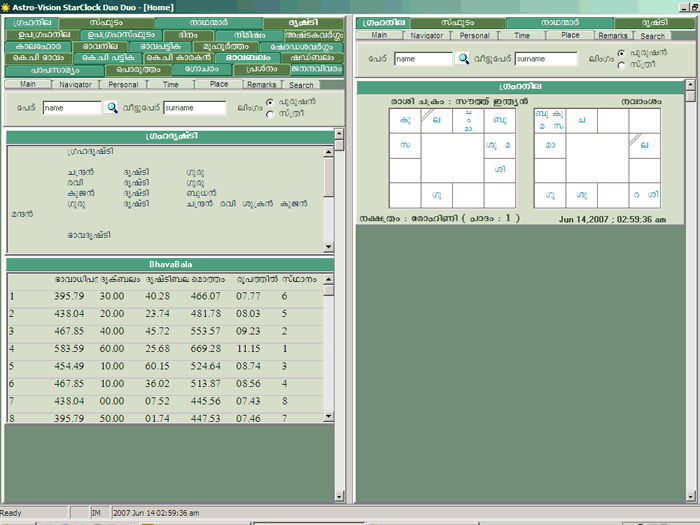Open സ്ഫുടം button in right pane
700x525 pixels.
458,23
